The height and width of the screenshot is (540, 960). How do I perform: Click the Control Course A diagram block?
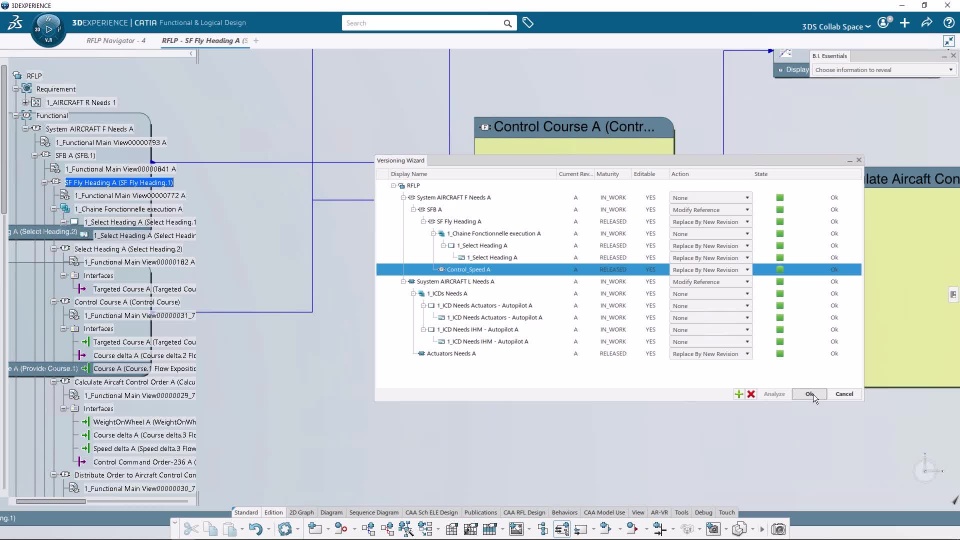(574, 135)
